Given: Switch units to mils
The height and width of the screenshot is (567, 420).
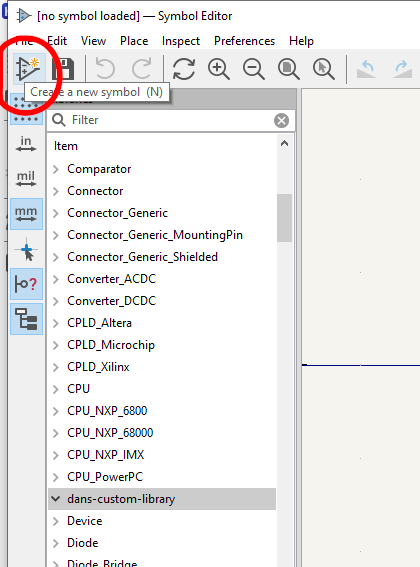Looking at the screenshot, I should (x=26, y=179).
